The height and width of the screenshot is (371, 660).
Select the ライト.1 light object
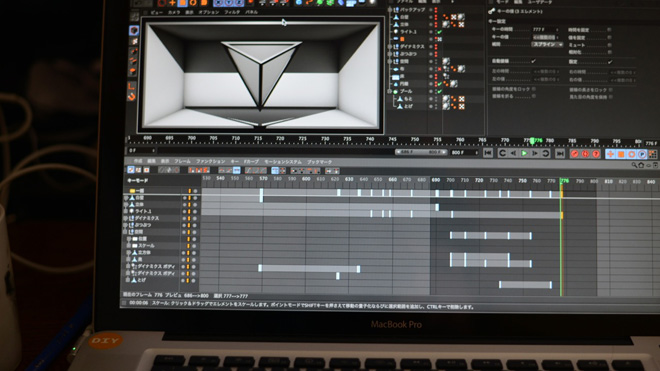click(x=408, y=32)
